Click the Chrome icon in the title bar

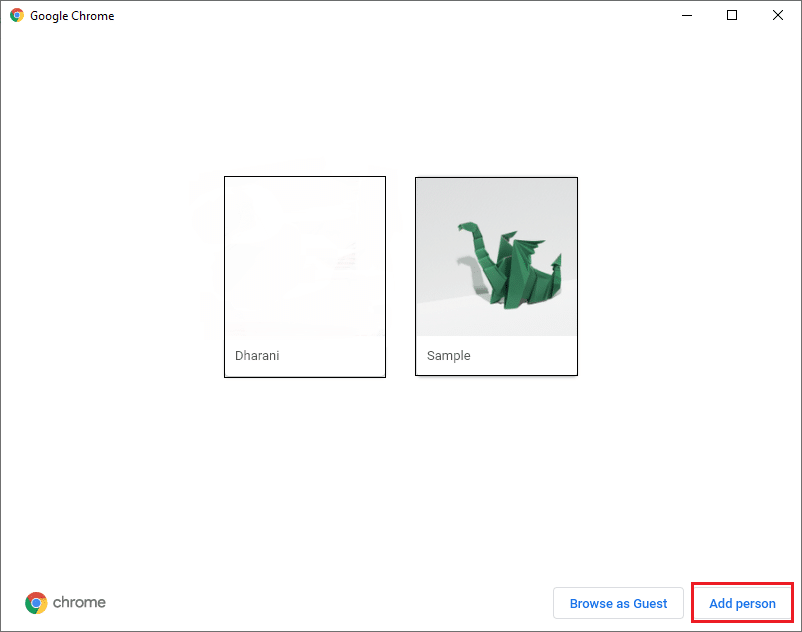point(16,15)
